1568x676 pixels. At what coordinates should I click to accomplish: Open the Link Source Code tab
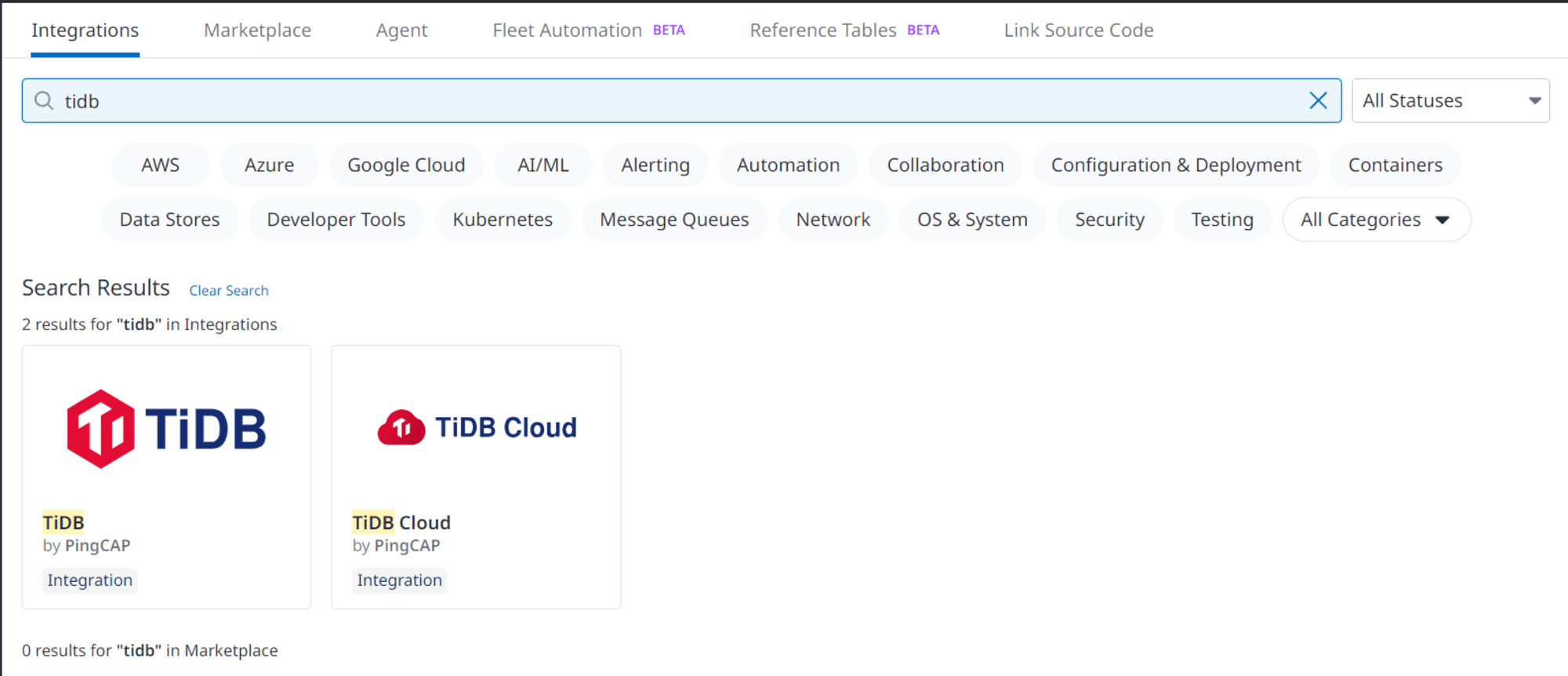[1079, 31]
